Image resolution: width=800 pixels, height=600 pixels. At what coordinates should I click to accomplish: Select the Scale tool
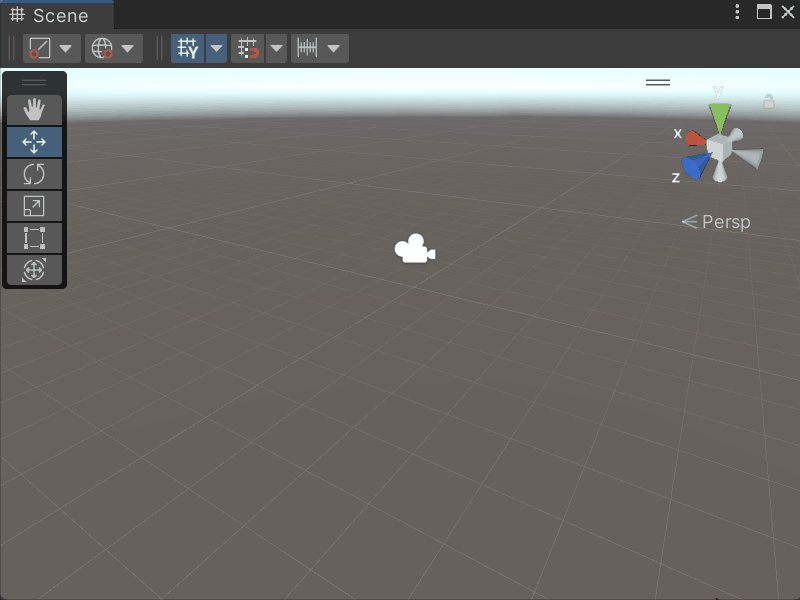point(34,206)
